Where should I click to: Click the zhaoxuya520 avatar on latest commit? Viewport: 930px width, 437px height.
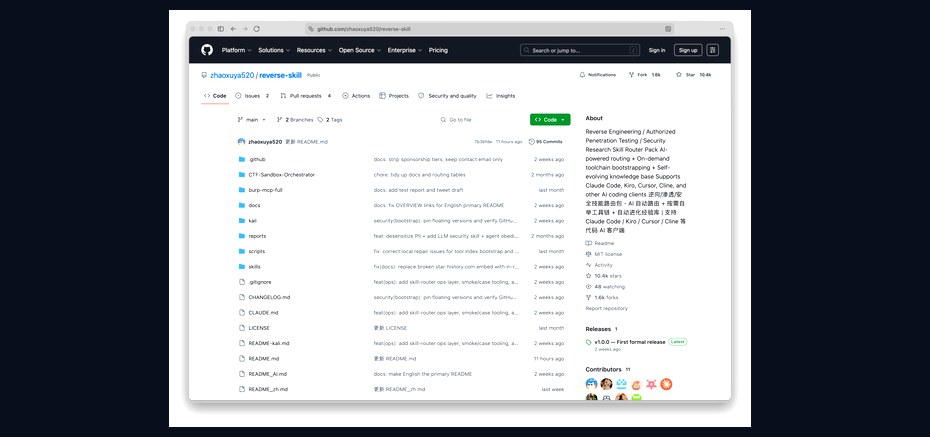(x=241, y=142)
